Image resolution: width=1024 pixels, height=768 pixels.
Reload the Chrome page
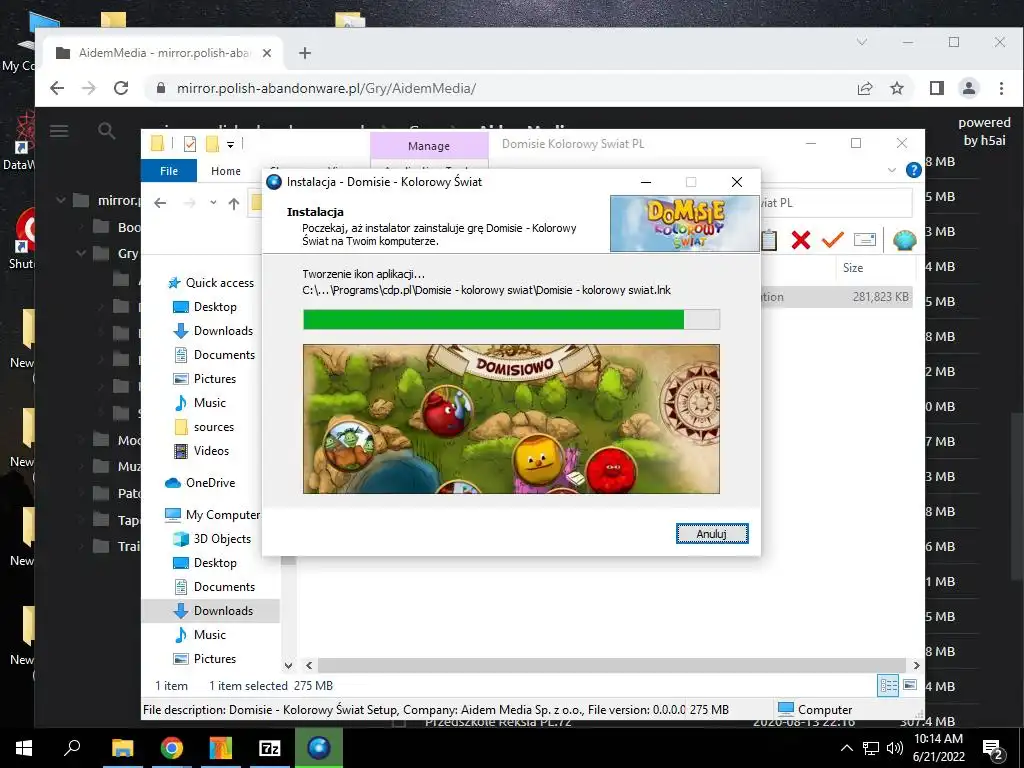click(x=121, y=88)
